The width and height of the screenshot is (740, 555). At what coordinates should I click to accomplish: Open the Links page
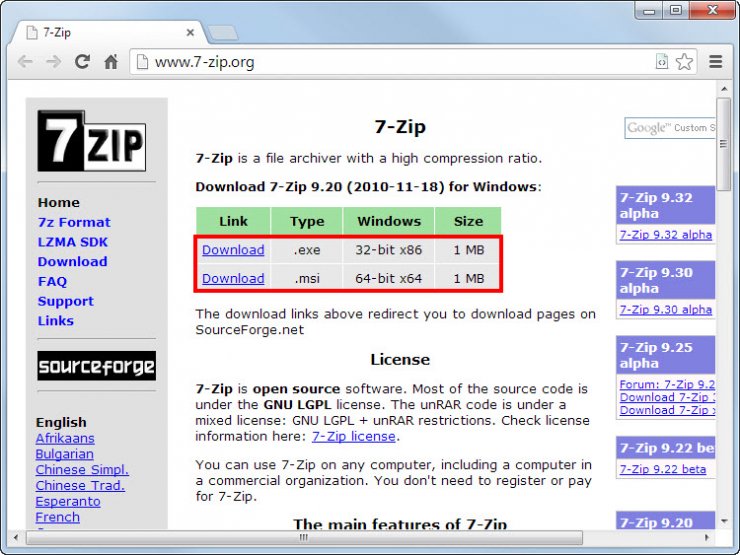click(56, 321)
